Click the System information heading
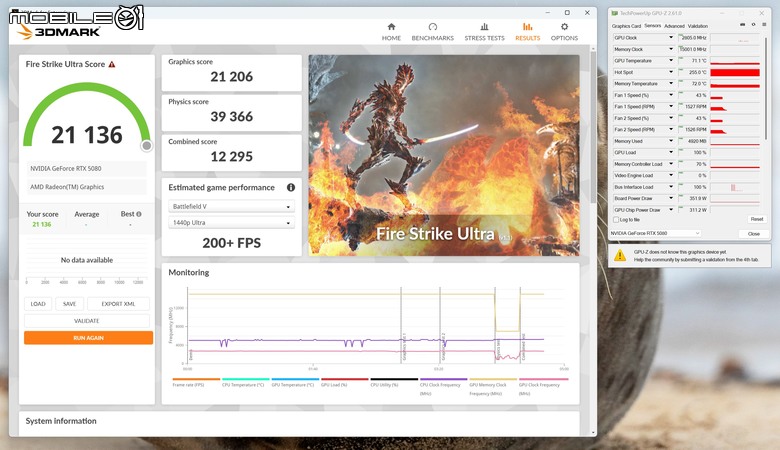This screenshot has width=780, height=450. (61, 421)
